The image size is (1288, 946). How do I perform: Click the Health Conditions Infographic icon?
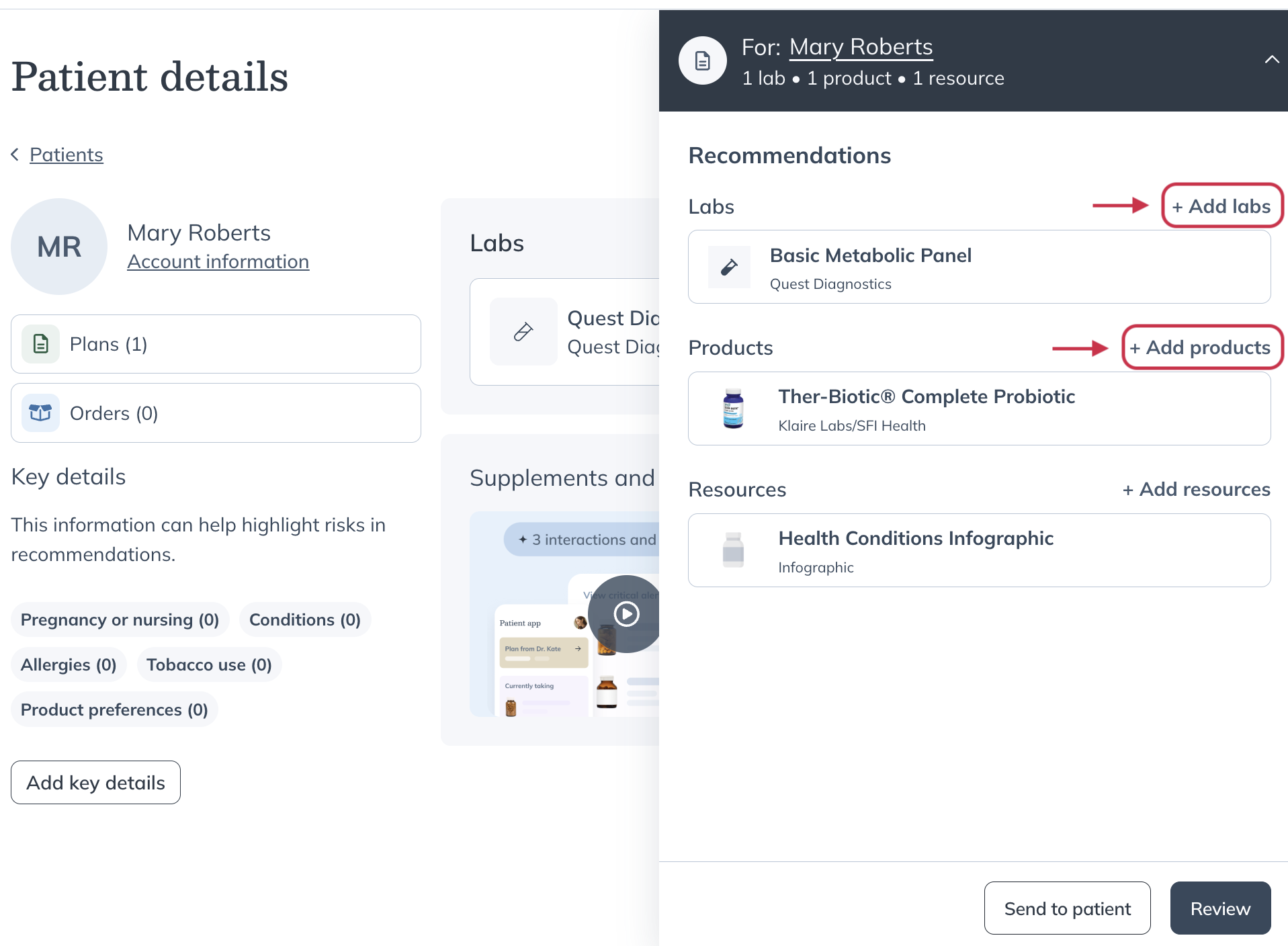click(x=733, y=550)
